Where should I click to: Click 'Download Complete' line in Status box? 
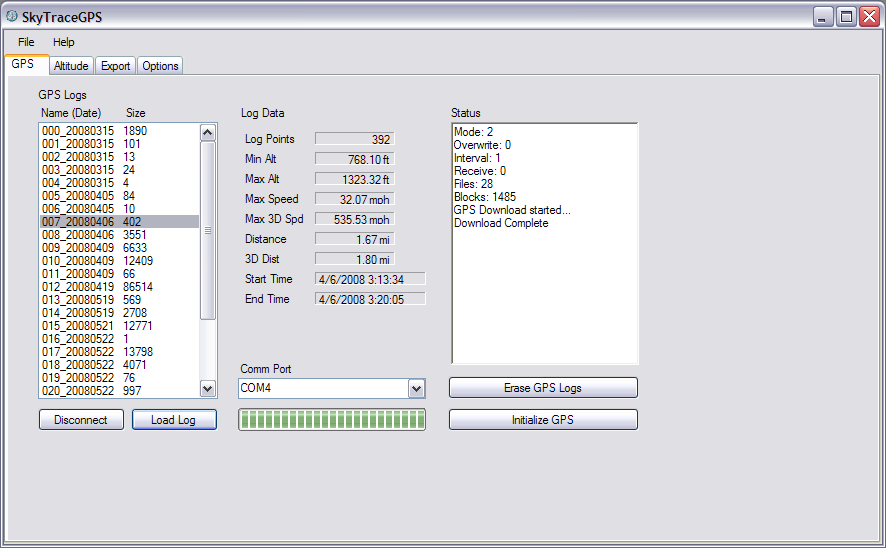(501, 223)
